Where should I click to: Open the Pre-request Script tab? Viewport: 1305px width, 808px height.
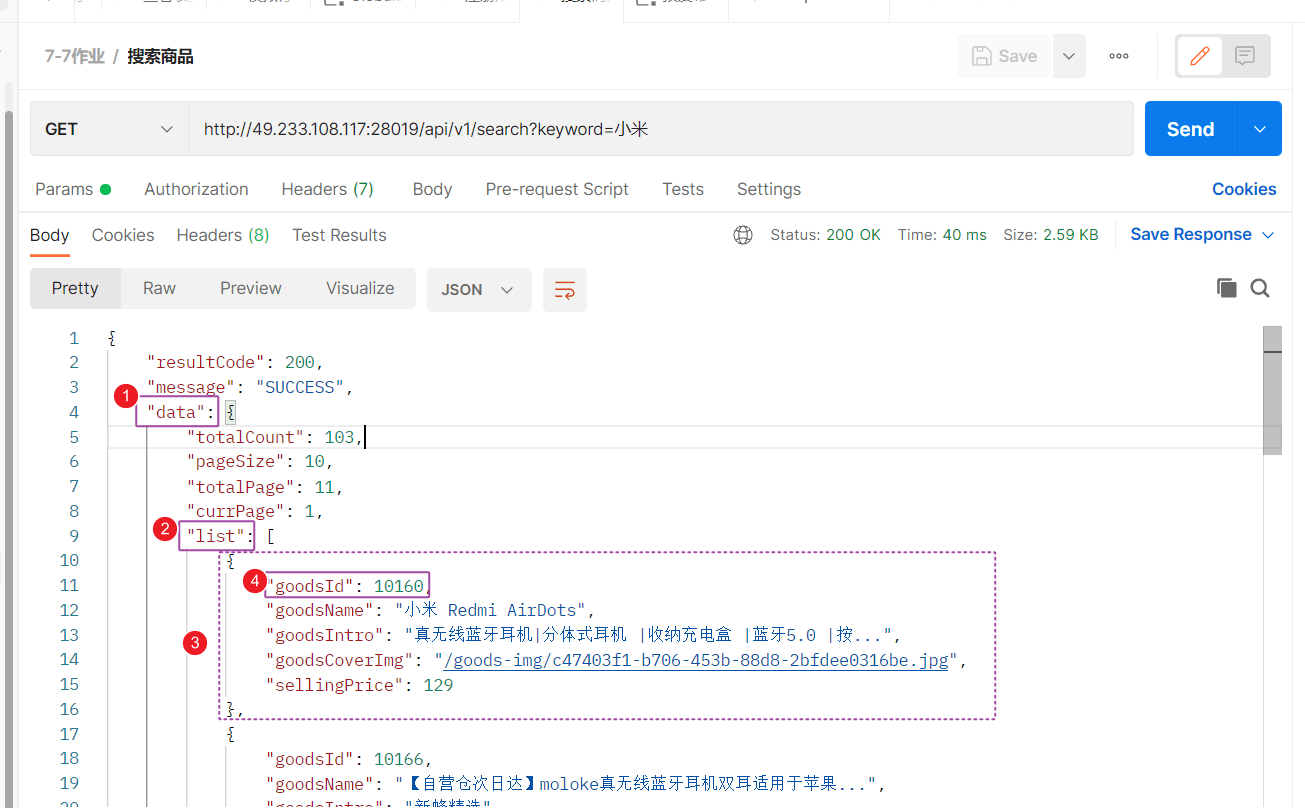point(557,189)
